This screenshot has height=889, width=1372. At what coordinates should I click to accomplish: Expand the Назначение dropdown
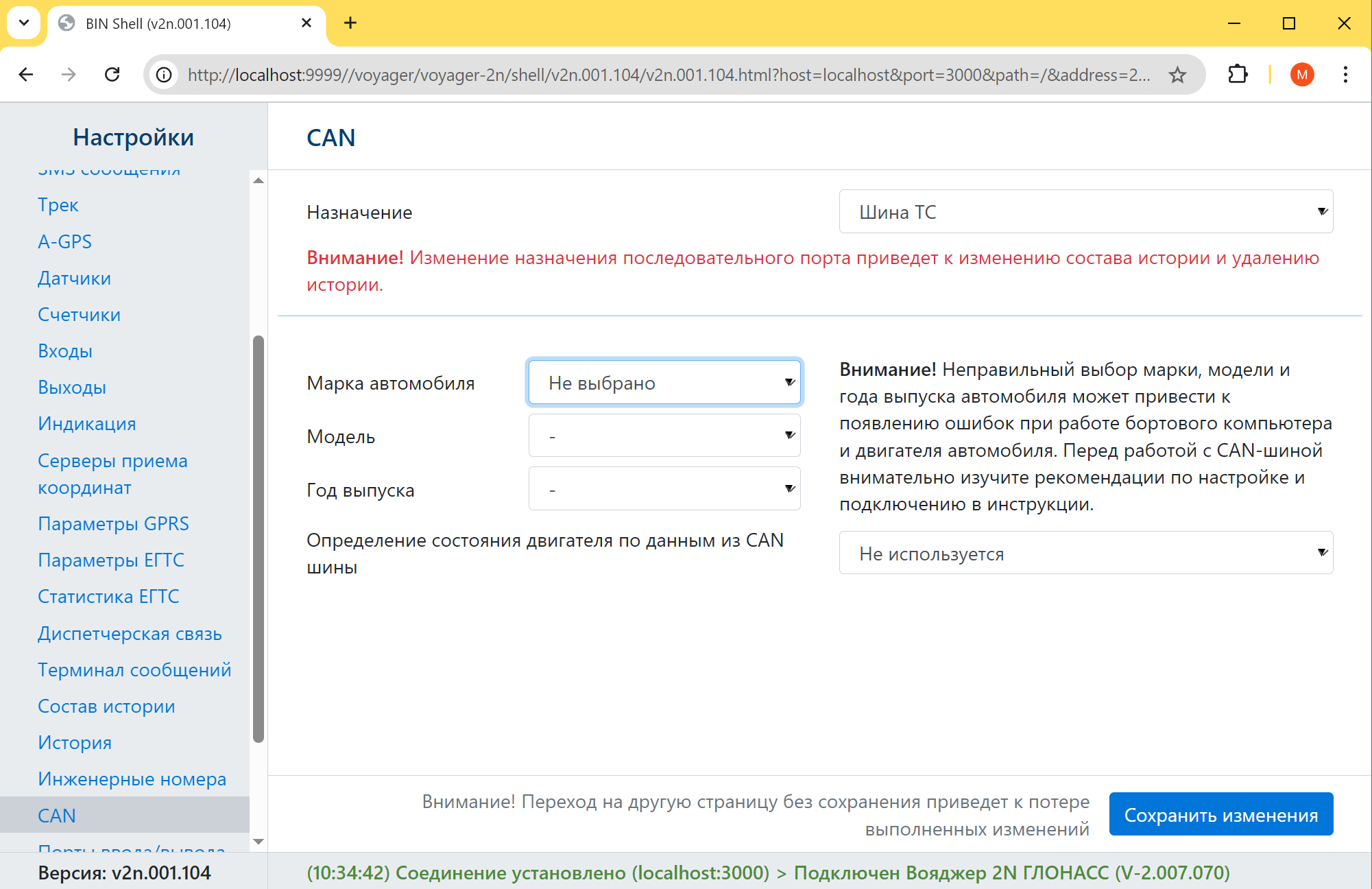pyautogui.click(x=1085, y=212)
